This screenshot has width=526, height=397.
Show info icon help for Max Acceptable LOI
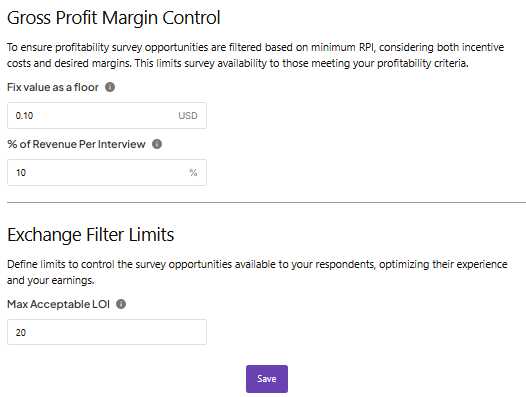click(x=121, y=304)
